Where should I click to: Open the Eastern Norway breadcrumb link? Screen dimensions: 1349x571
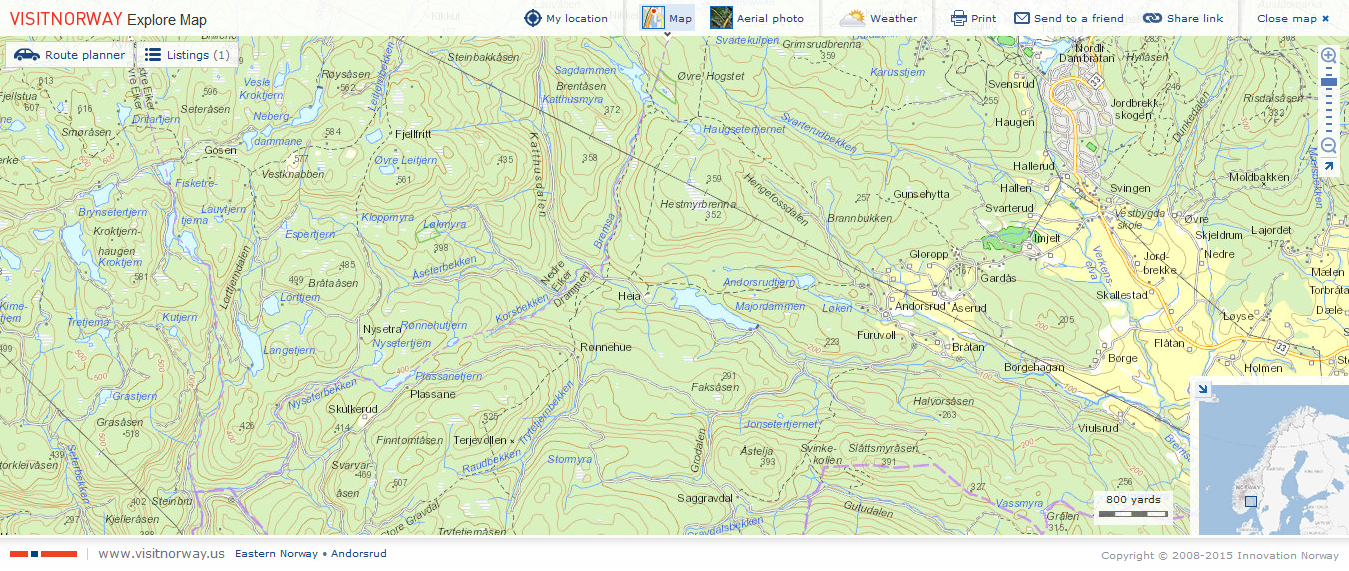(276, 554)
